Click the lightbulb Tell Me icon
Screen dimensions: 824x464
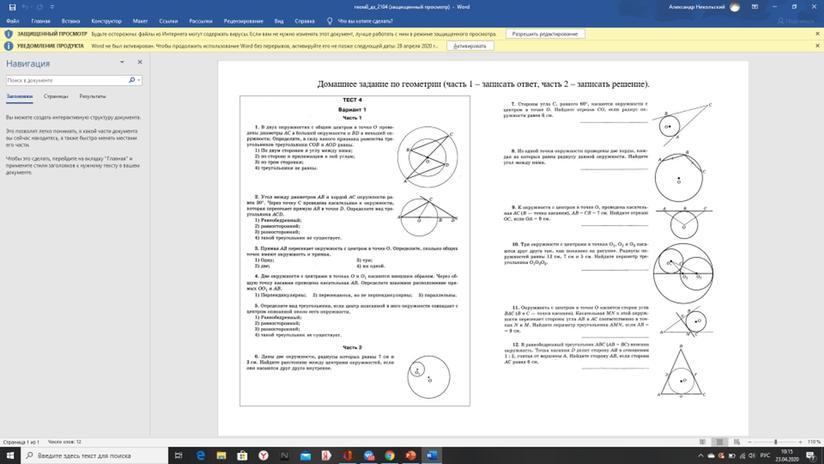[x=329, y=21]
